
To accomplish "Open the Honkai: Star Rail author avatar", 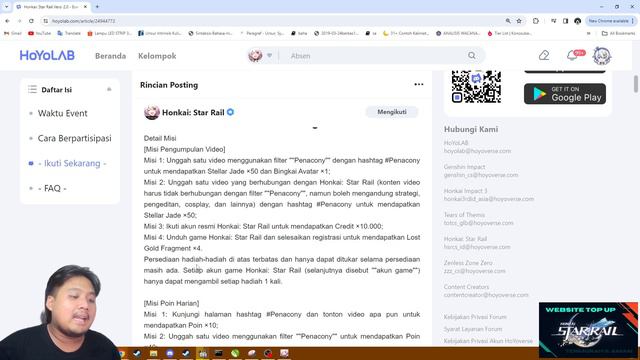I will click(151, 112).
